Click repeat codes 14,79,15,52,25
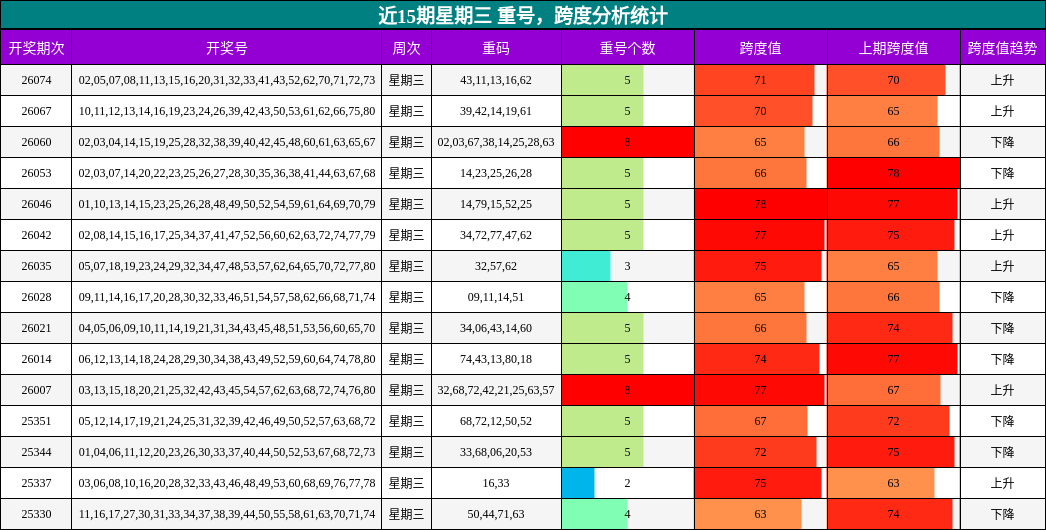This screenshot has width=1046, height=530. [496, 204]
